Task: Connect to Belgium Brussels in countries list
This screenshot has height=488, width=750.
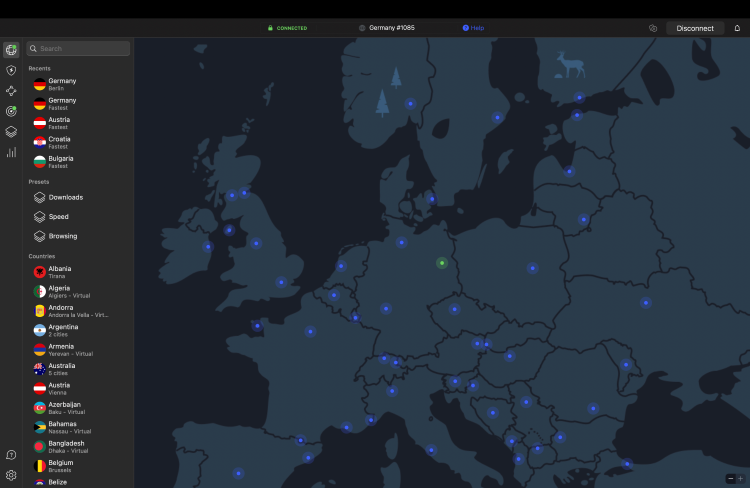Action: click(78, 466)
